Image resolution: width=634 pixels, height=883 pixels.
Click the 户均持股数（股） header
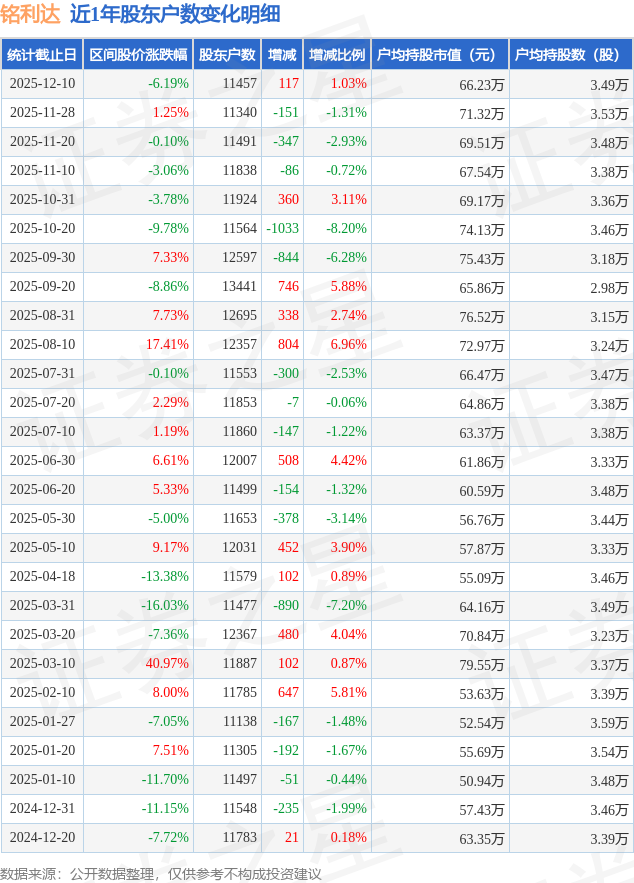pos(571,55)
